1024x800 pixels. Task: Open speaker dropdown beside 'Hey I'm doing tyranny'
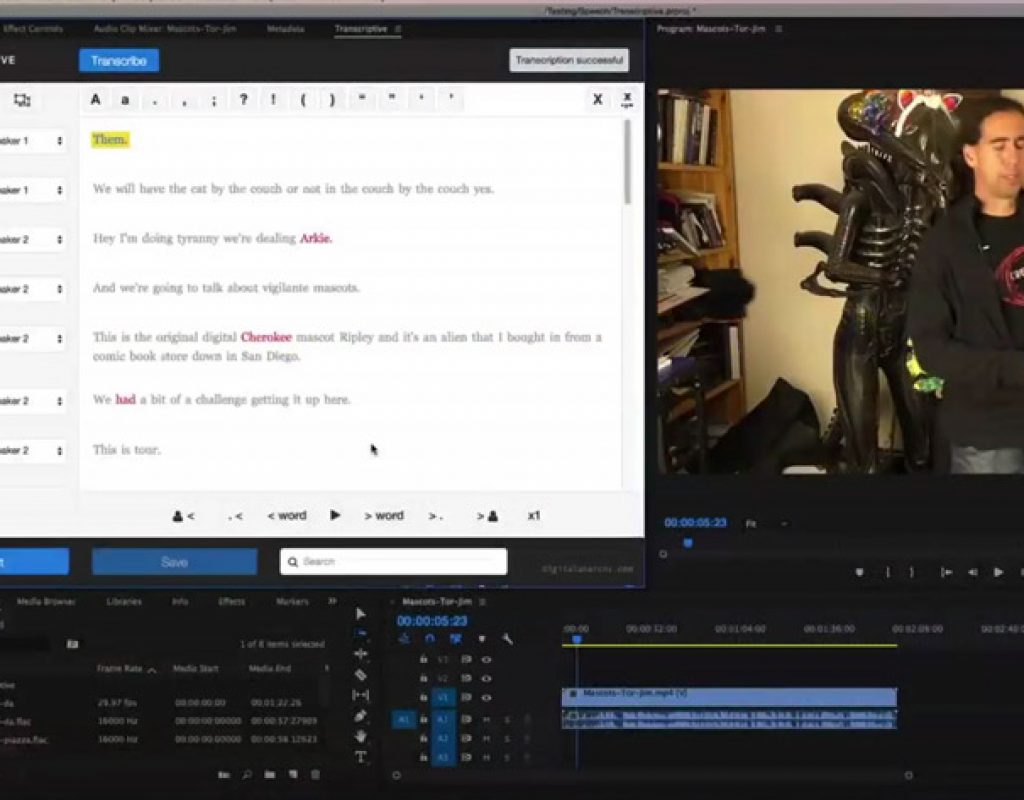(31, 240)
